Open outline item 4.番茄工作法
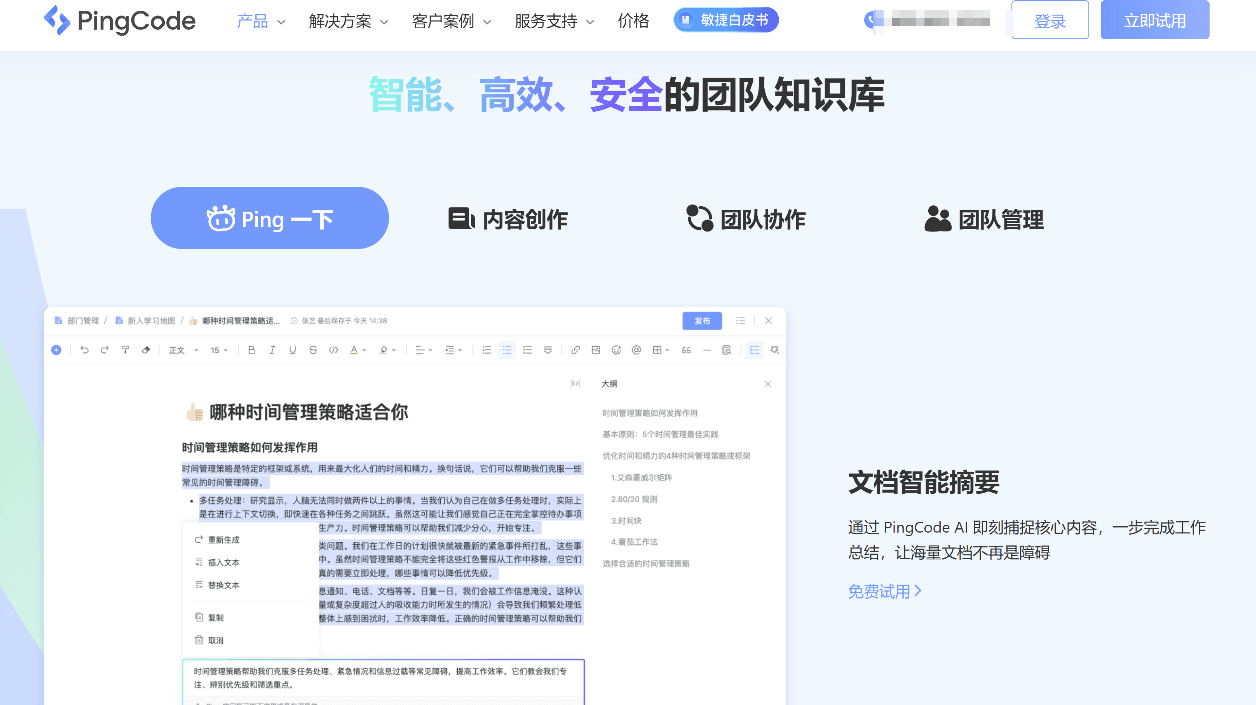Image resolution: width=1256 pixels, height=705 pixels. pos(634,541)
